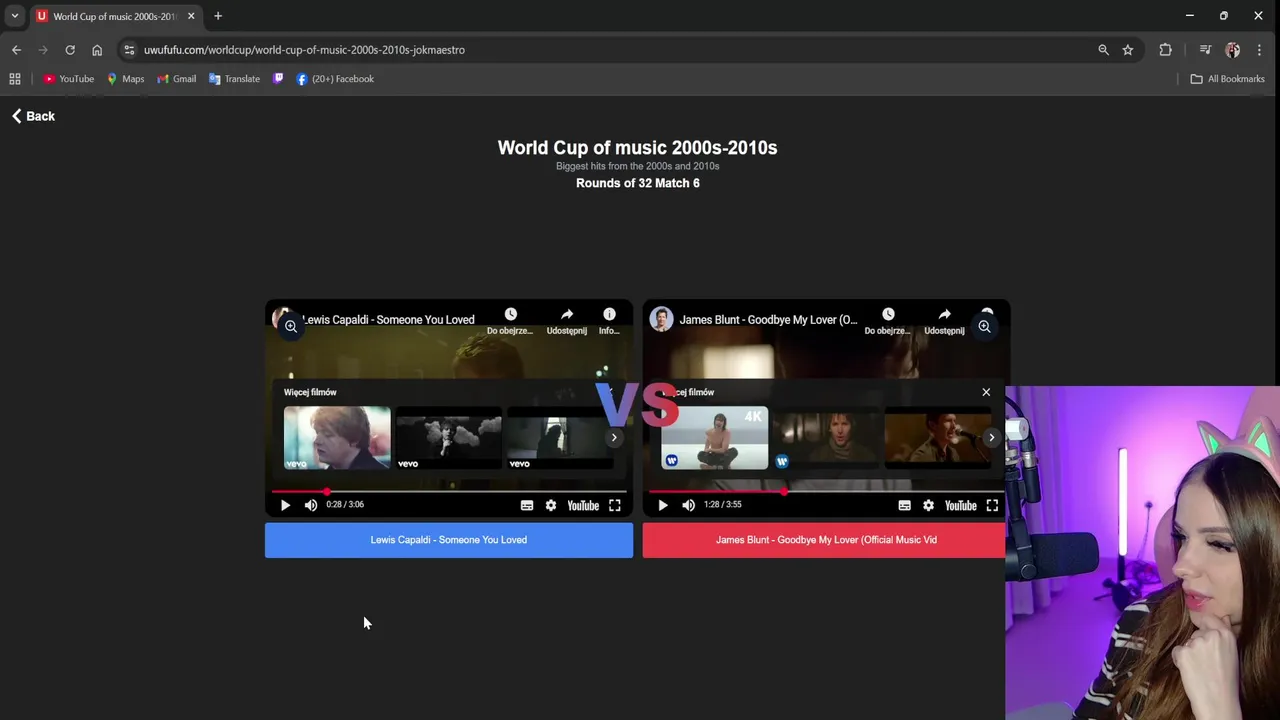Screen dimensions: 1280x720
Task: Open zoom magnifier in address bar
Action: click(1103, 50)
